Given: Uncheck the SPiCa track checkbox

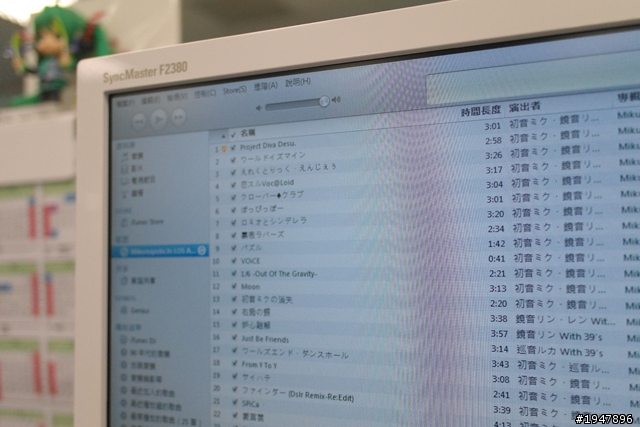Looking at the screenshot, I should pyautogui.click(x=235, y=402).
